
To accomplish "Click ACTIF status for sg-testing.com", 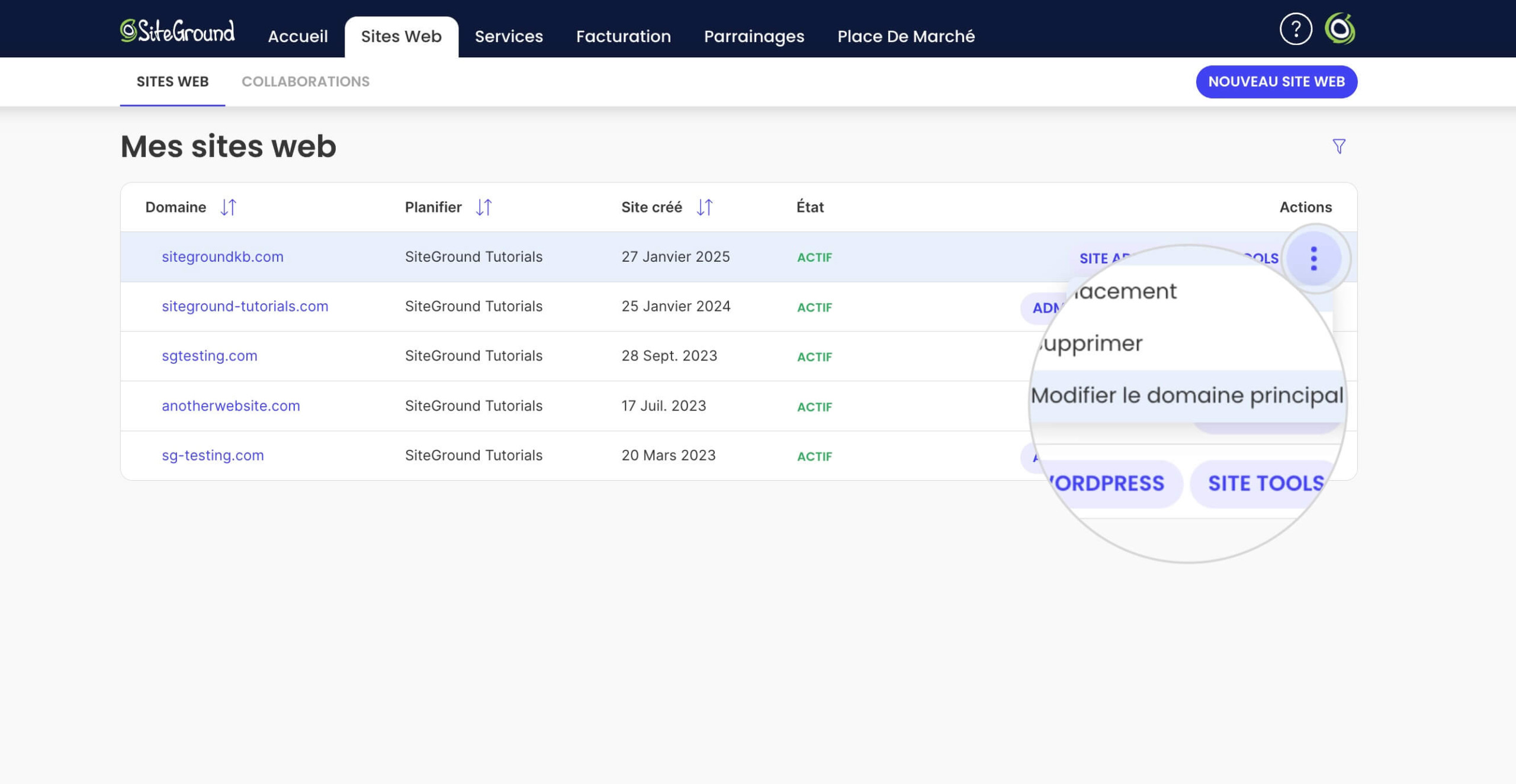I will click(x=814, y=457).
